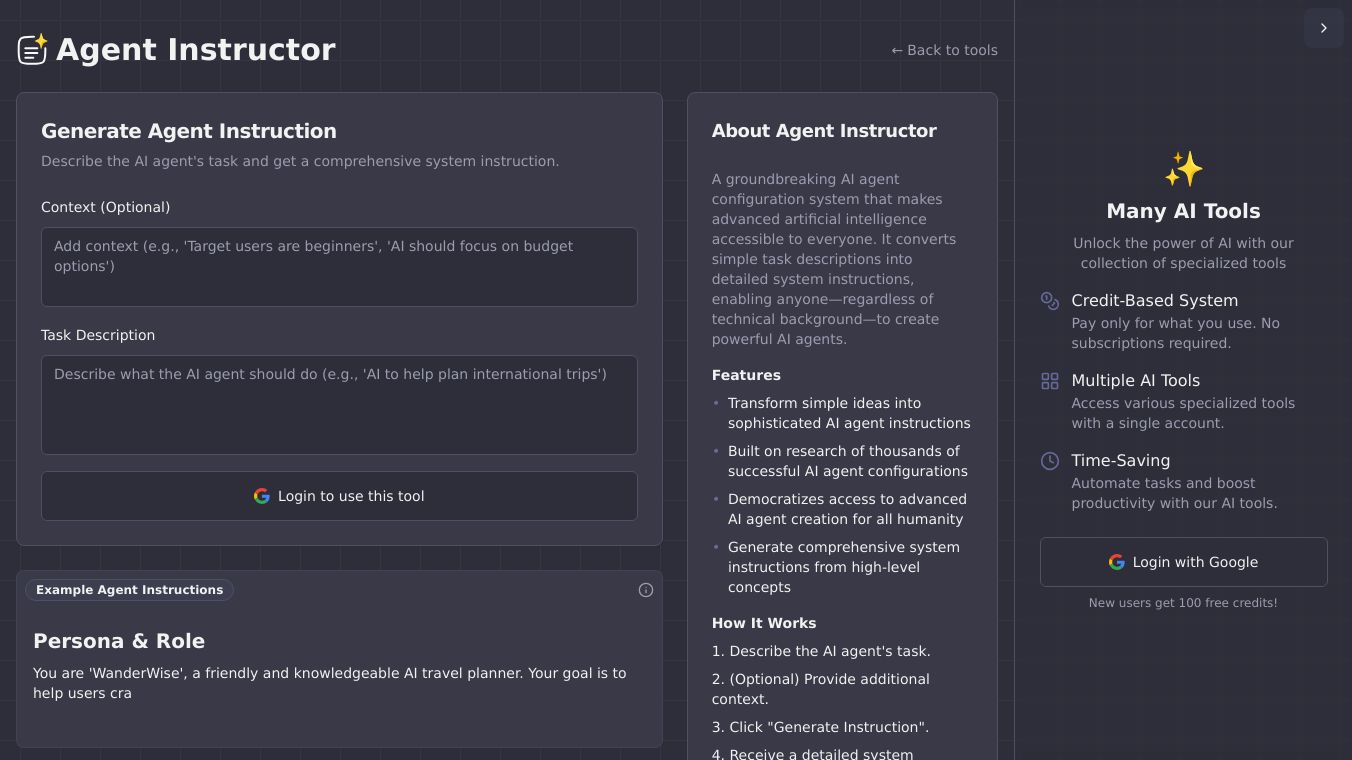Click the Credit-Based System coins icon
Viewport: 1352px width, 760px height.
[1050, 301]
